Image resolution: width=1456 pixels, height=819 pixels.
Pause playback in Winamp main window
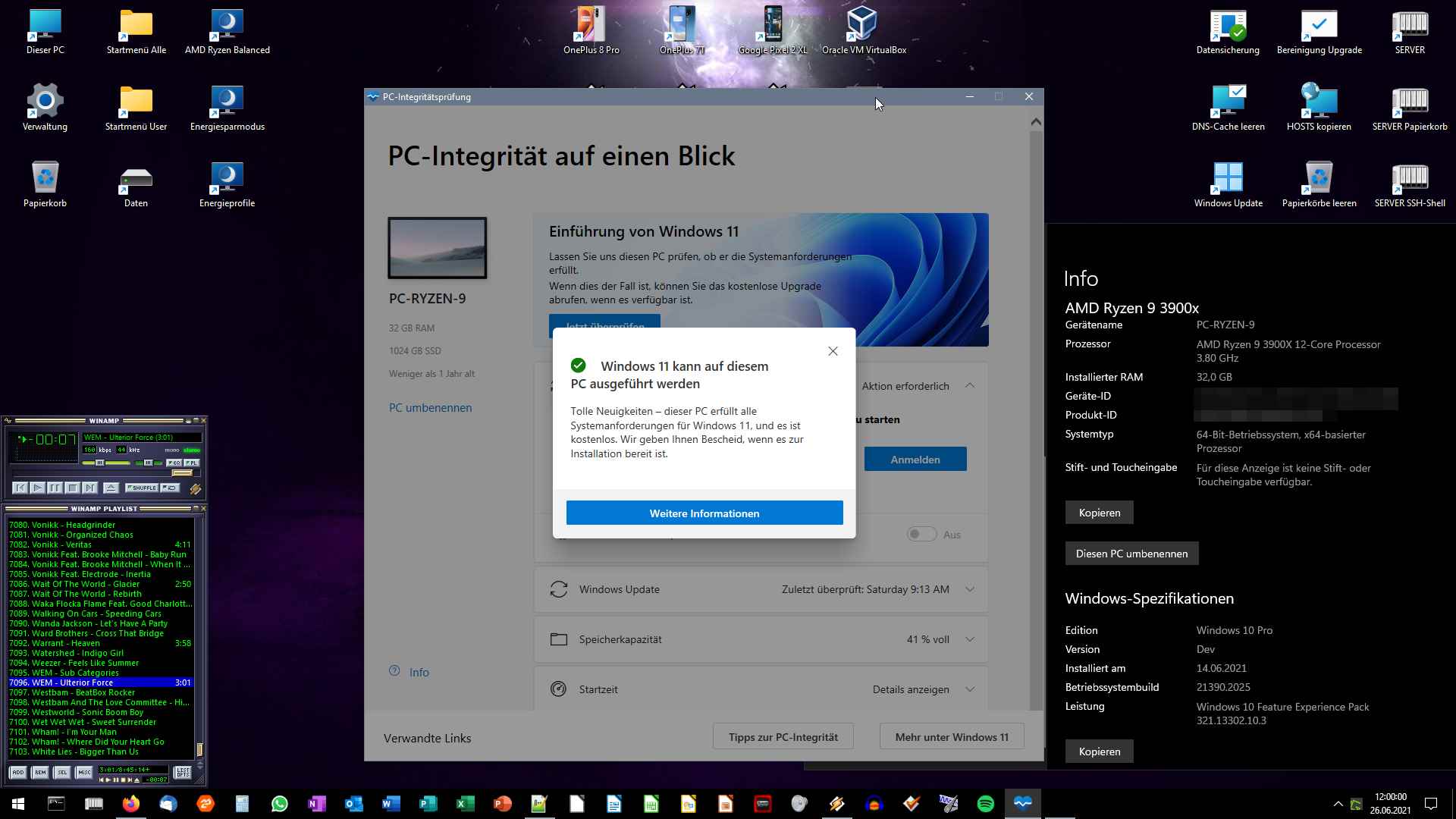point(55,488)
